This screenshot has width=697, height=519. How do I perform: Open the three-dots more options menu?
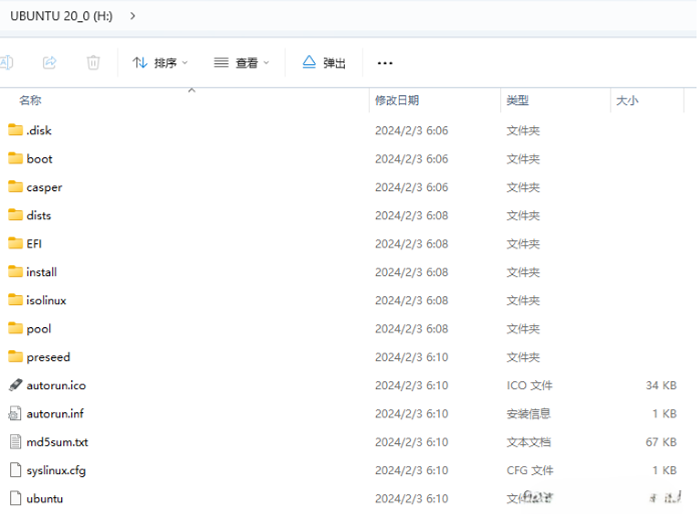coord(385,63)
